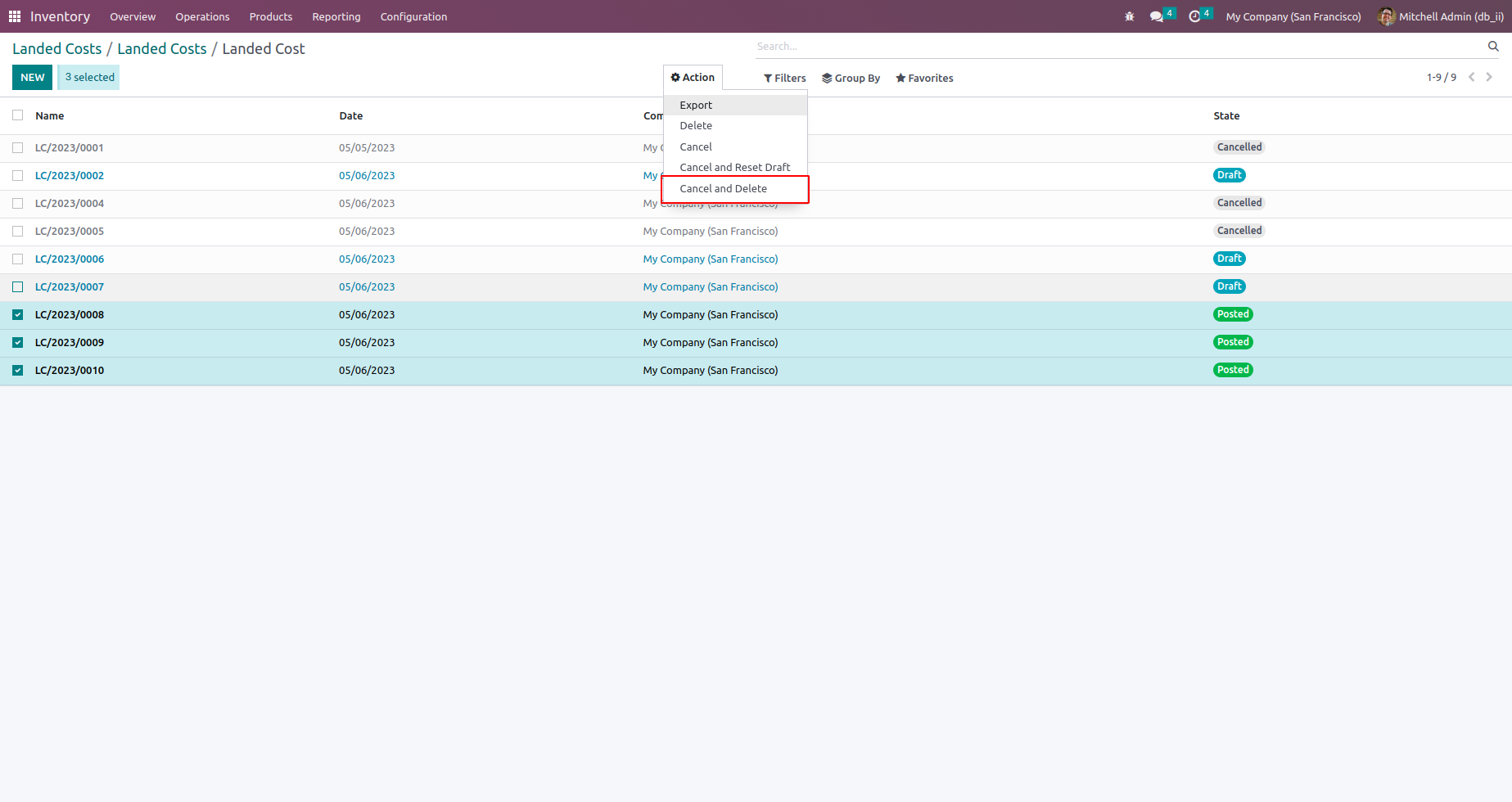The image size is (1512, 802).
Task: Click the Posted badge for LC/2023/0009
Action: point(1233,342)
